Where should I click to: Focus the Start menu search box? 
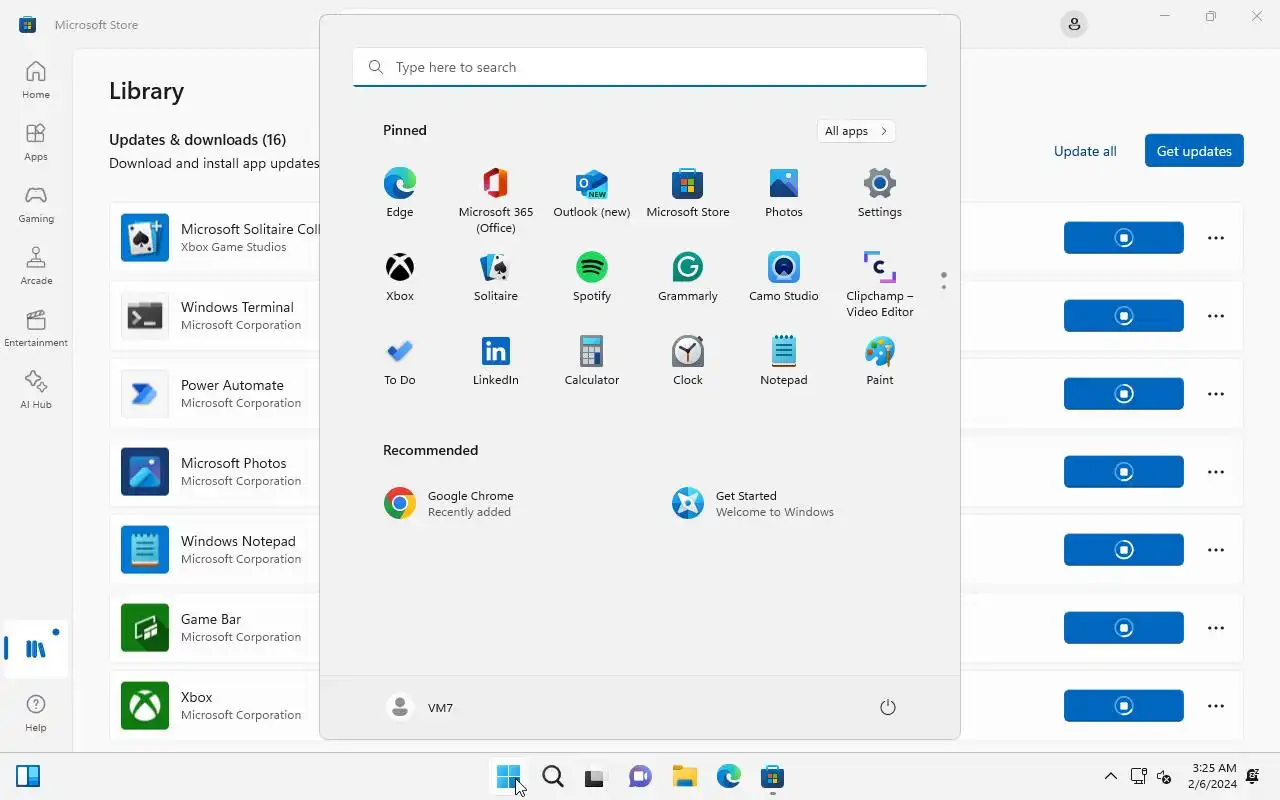pyautogui.click(x=640, y=67)
